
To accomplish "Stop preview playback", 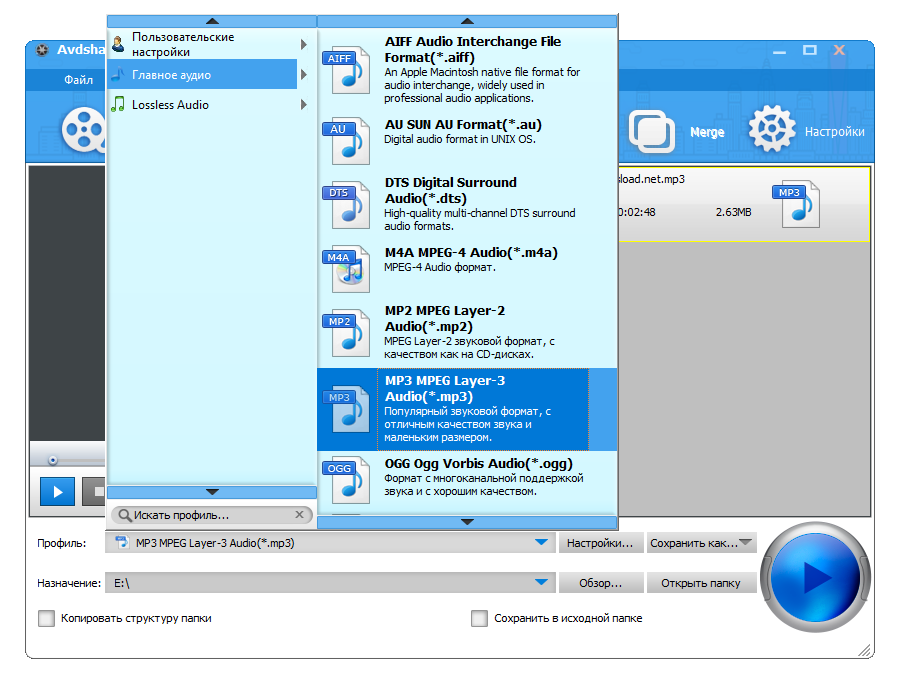I will (94, 492).
